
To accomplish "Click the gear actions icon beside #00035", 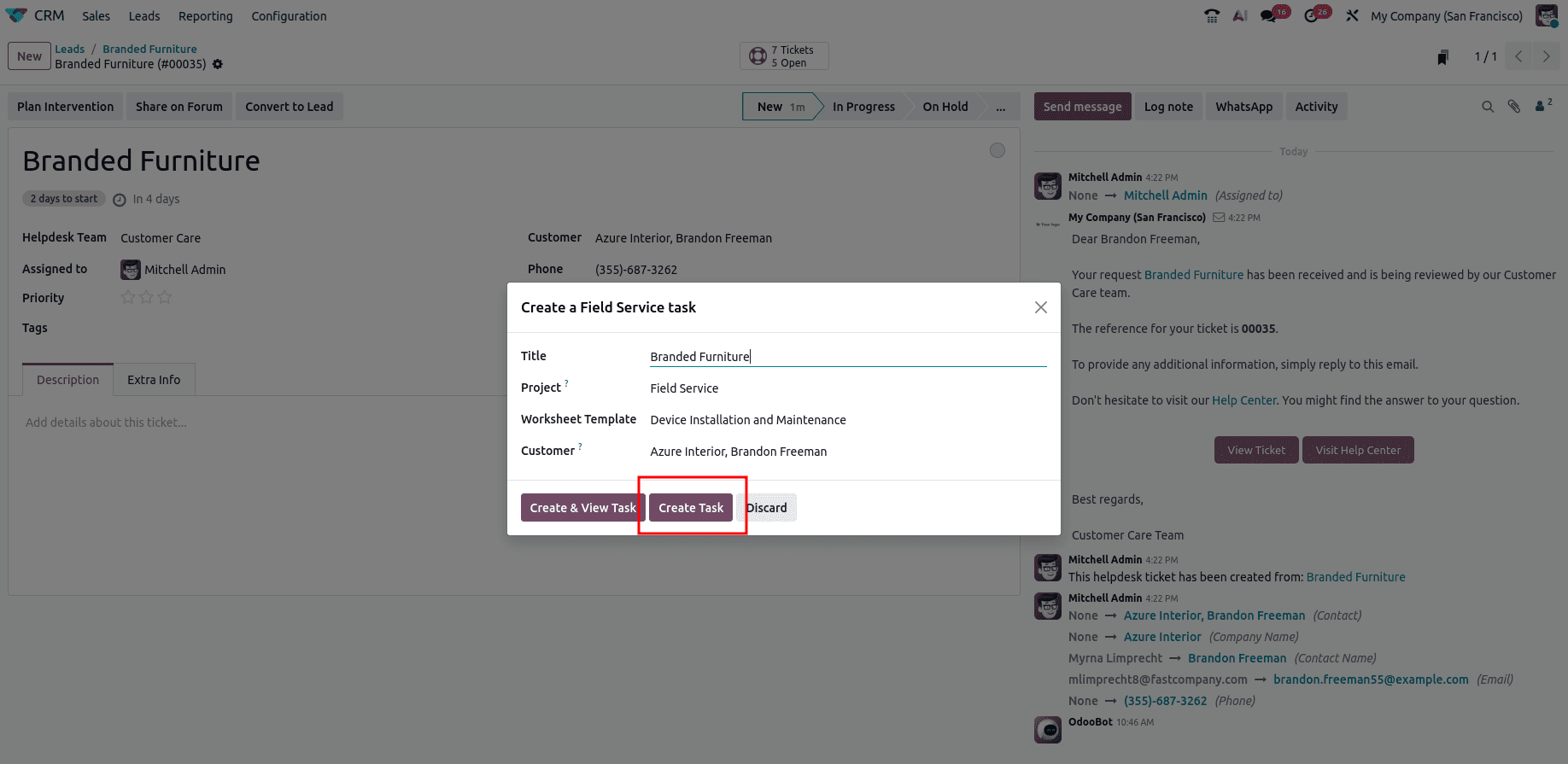I will coord(218,64).
